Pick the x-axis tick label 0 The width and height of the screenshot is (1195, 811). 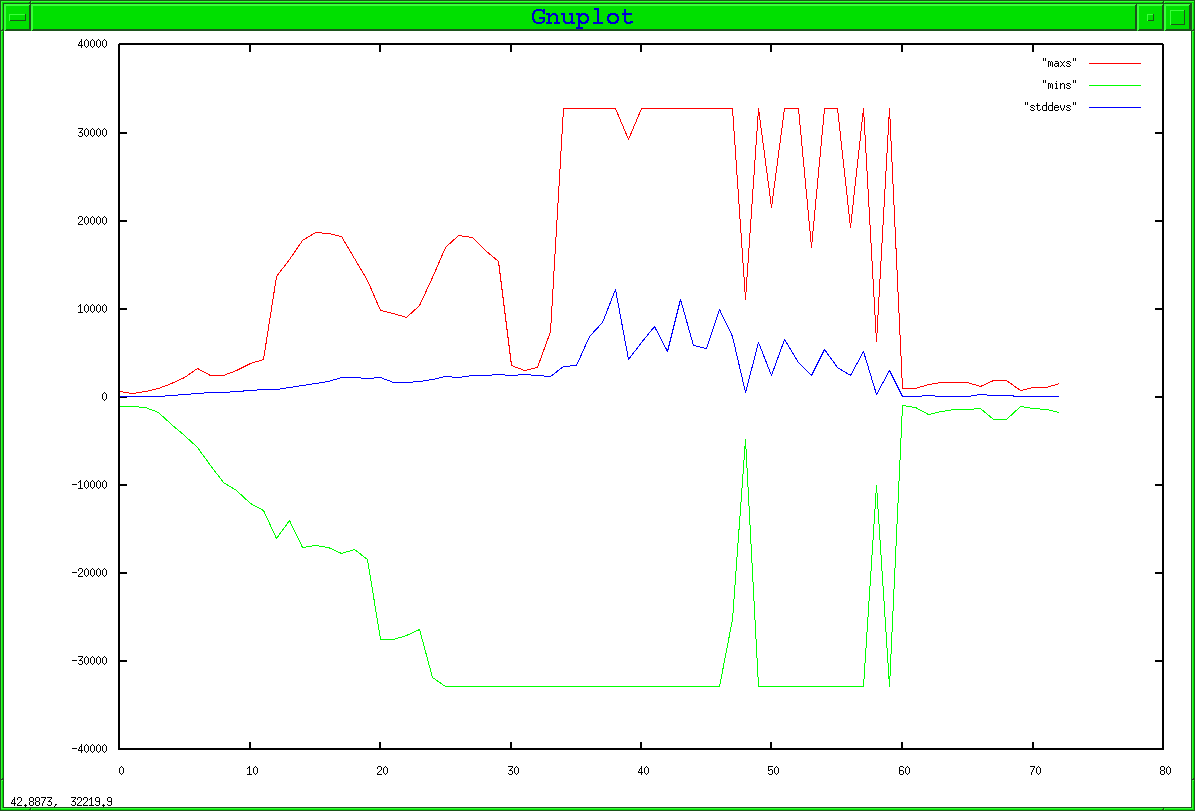coord(120,771)
